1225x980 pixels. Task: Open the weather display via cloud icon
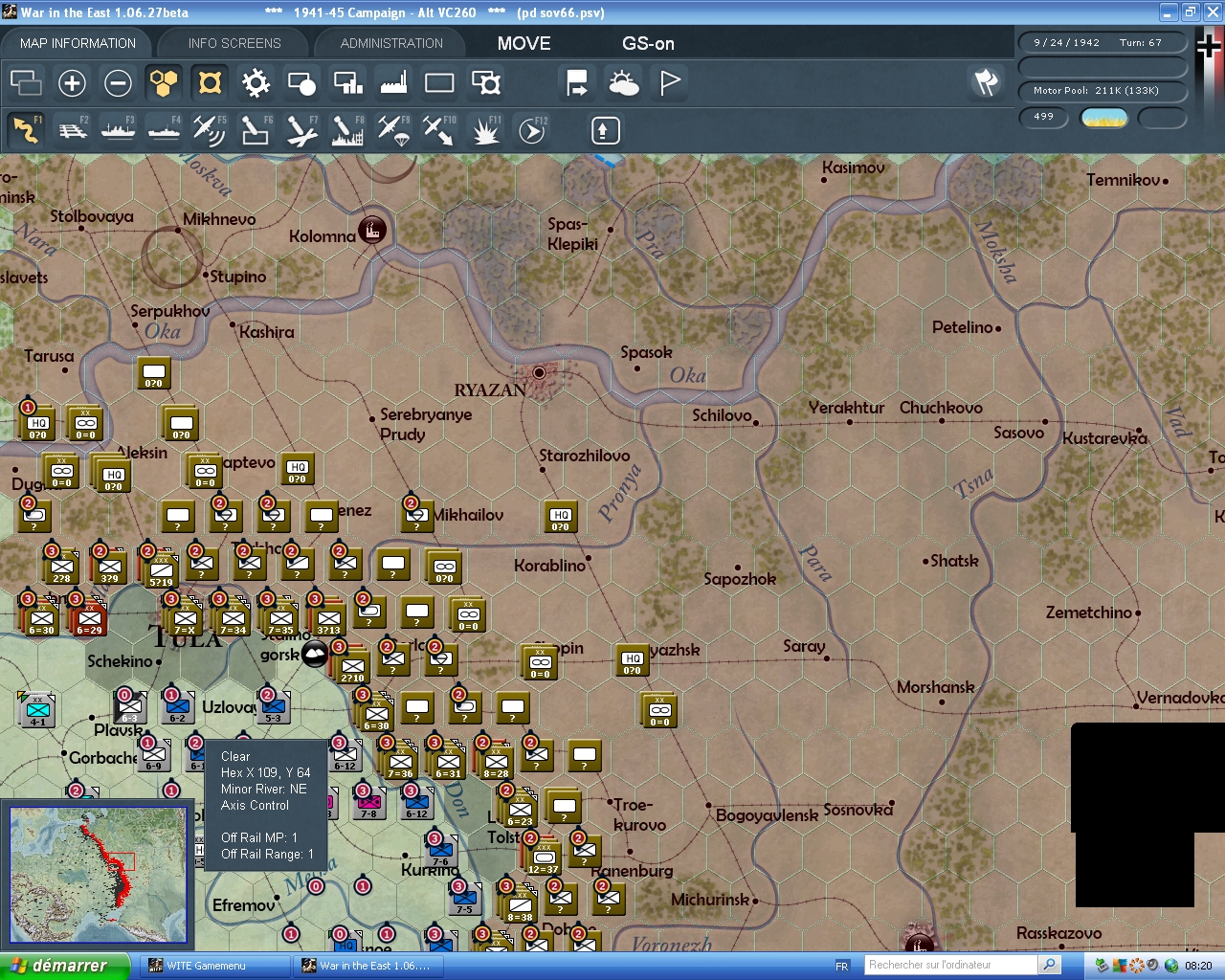(x=623, y=83)
